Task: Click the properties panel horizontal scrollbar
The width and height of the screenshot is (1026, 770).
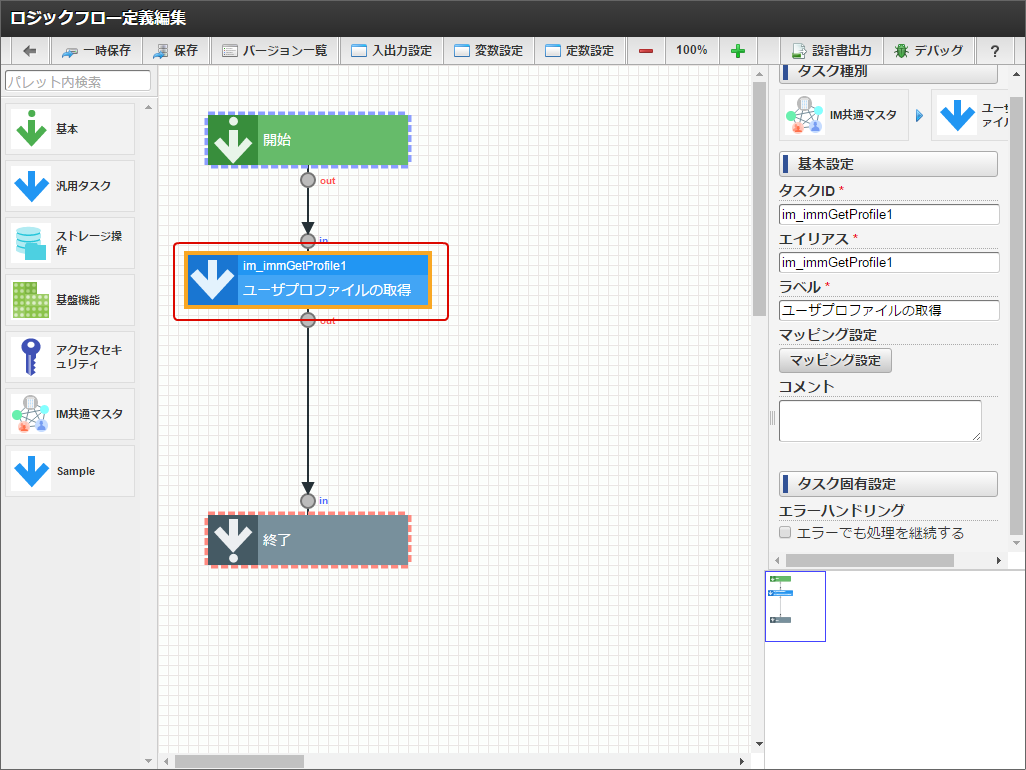Action: click(870, 561)
